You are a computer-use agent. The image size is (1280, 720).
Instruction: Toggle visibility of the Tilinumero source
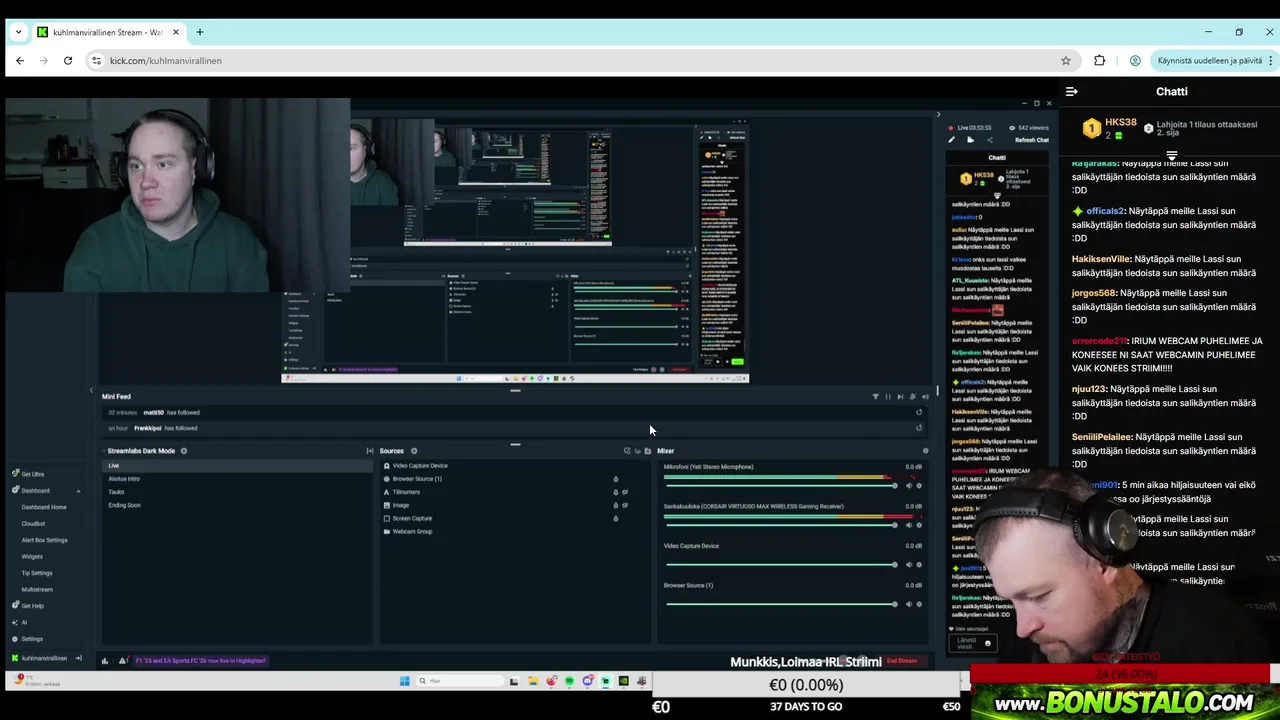[626, 492]
